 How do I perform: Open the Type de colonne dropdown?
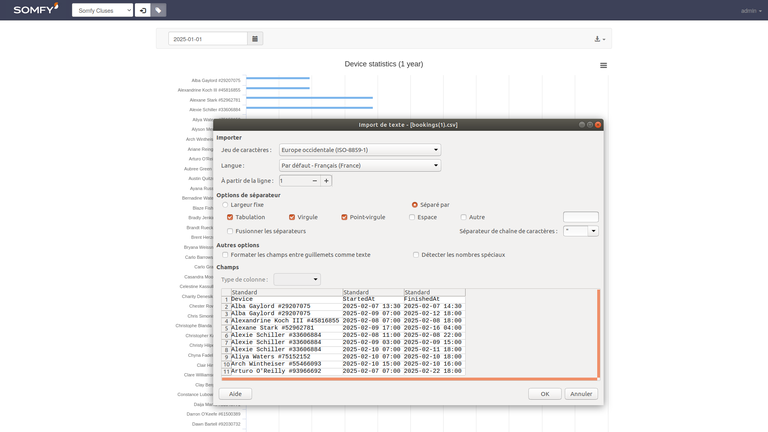pos(297,279)
